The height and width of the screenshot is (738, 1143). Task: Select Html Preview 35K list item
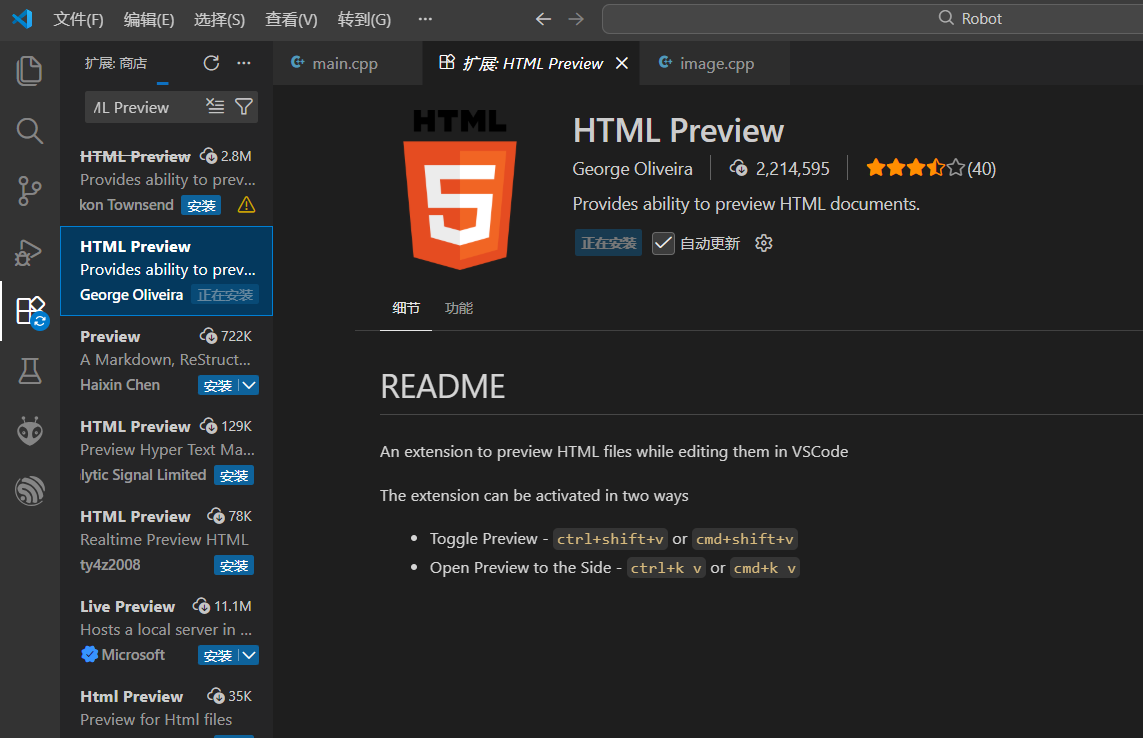click(x=166, y=707)
